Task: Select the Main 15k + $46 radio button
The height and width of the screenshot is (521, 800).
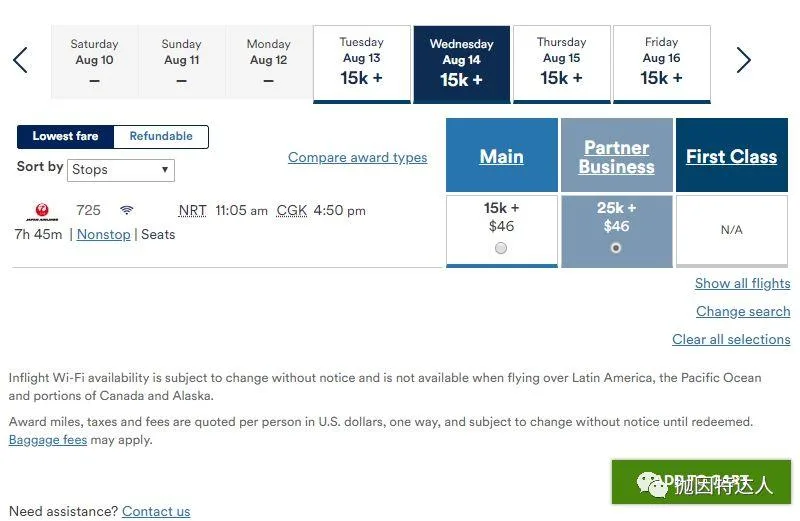Action: tap(501, 248)
